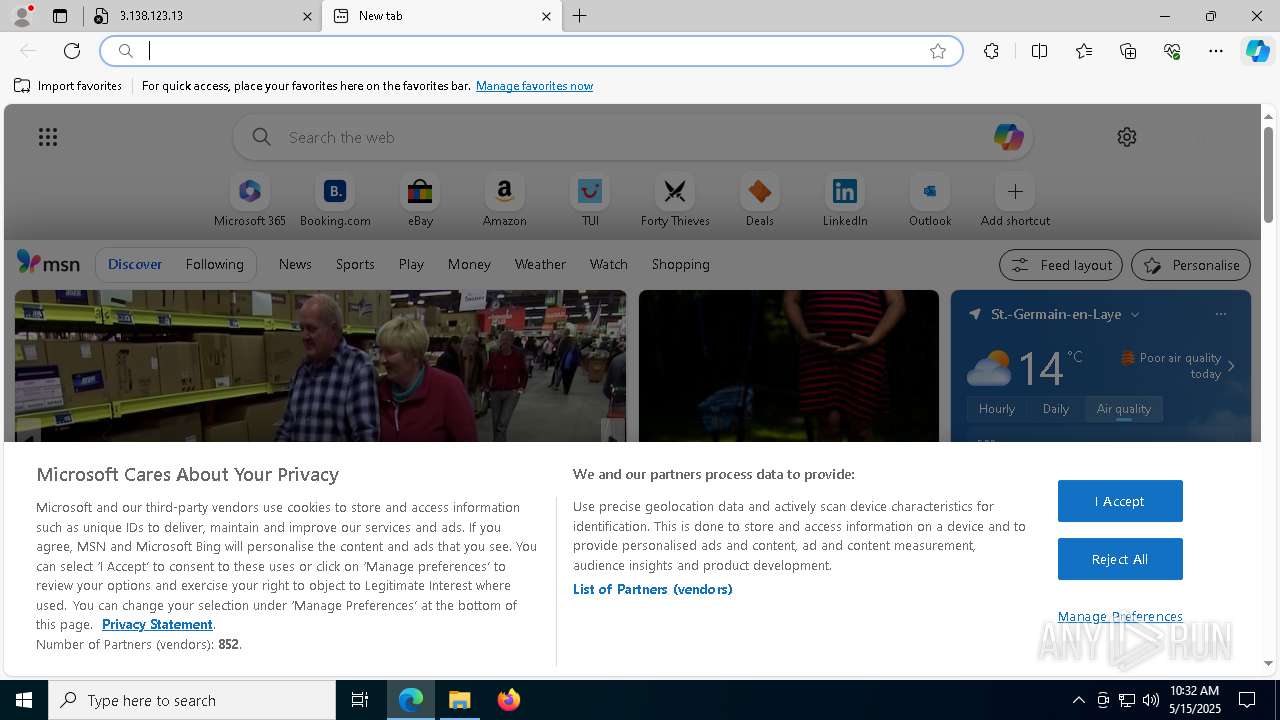The image size is (1280, 720).
Task: Open File Explorer from taskbar
Action: pos(460,700)
